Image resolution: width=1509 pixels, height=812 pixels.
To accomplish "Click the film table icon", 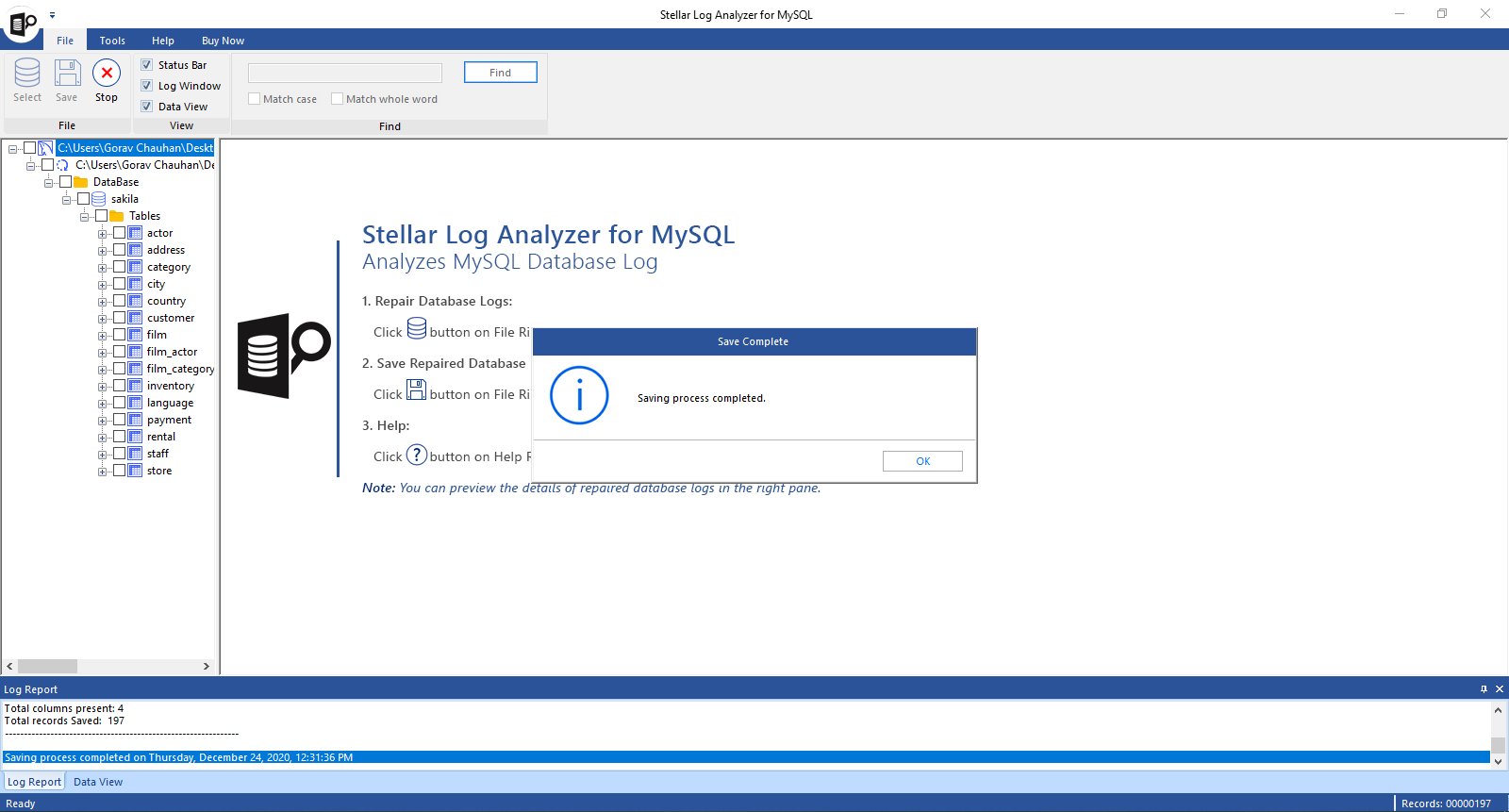I will point(136,335).
